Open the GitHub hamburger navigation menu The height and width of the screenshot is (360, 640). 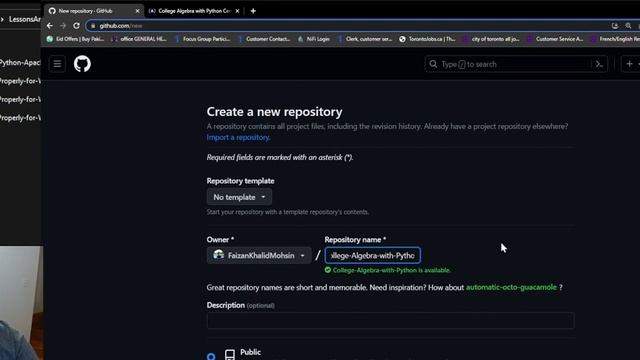(57, 64)
